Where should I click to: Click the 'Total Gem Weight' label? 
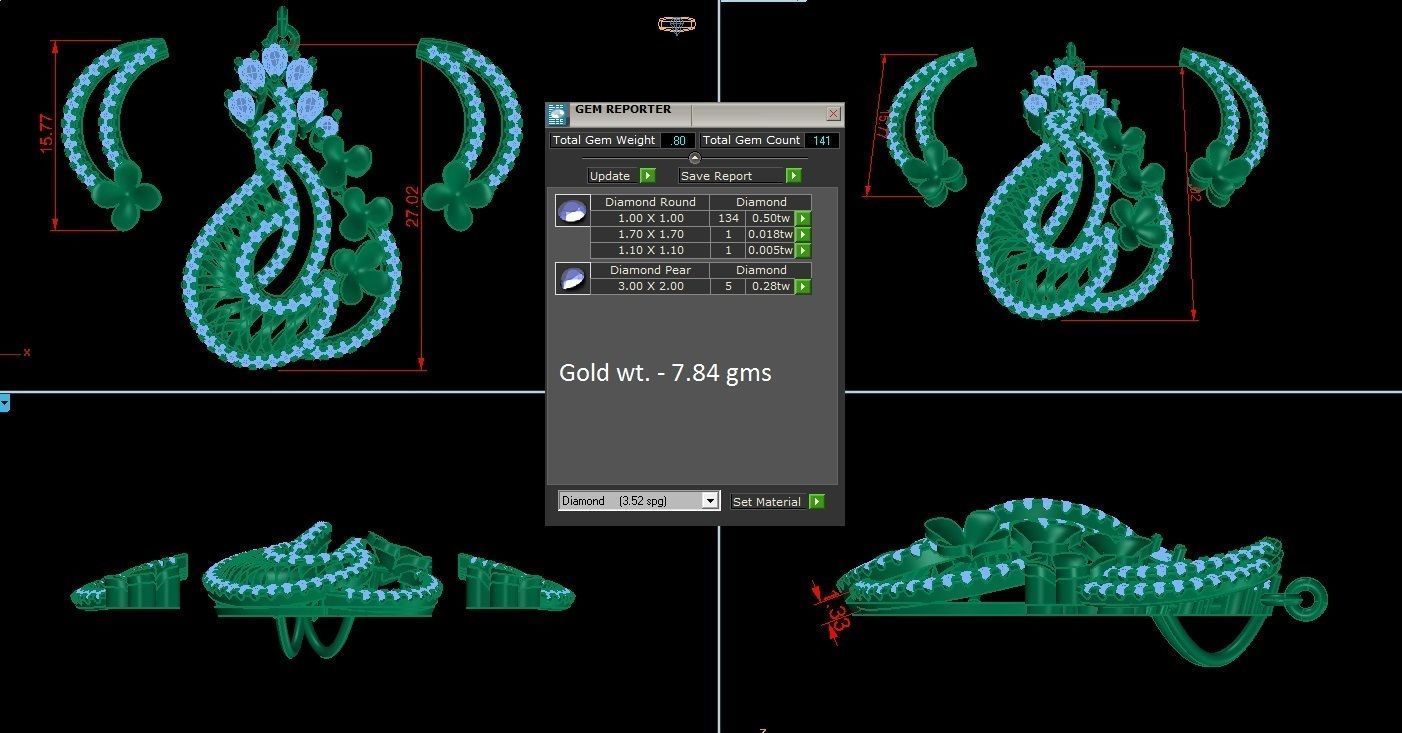pyautogui.click(x=604, y=141)
